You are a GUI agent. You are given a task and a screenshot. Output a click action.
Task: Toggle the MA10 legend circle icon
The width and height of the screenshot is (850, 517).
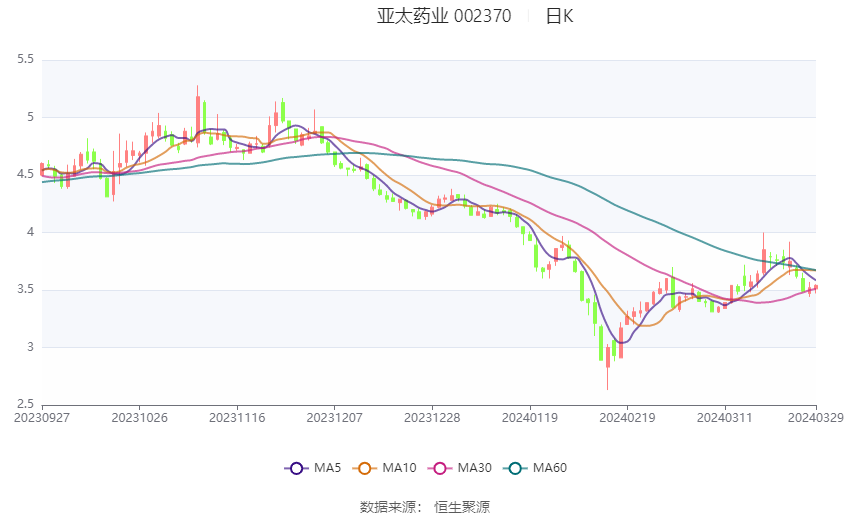click(364, 468)
